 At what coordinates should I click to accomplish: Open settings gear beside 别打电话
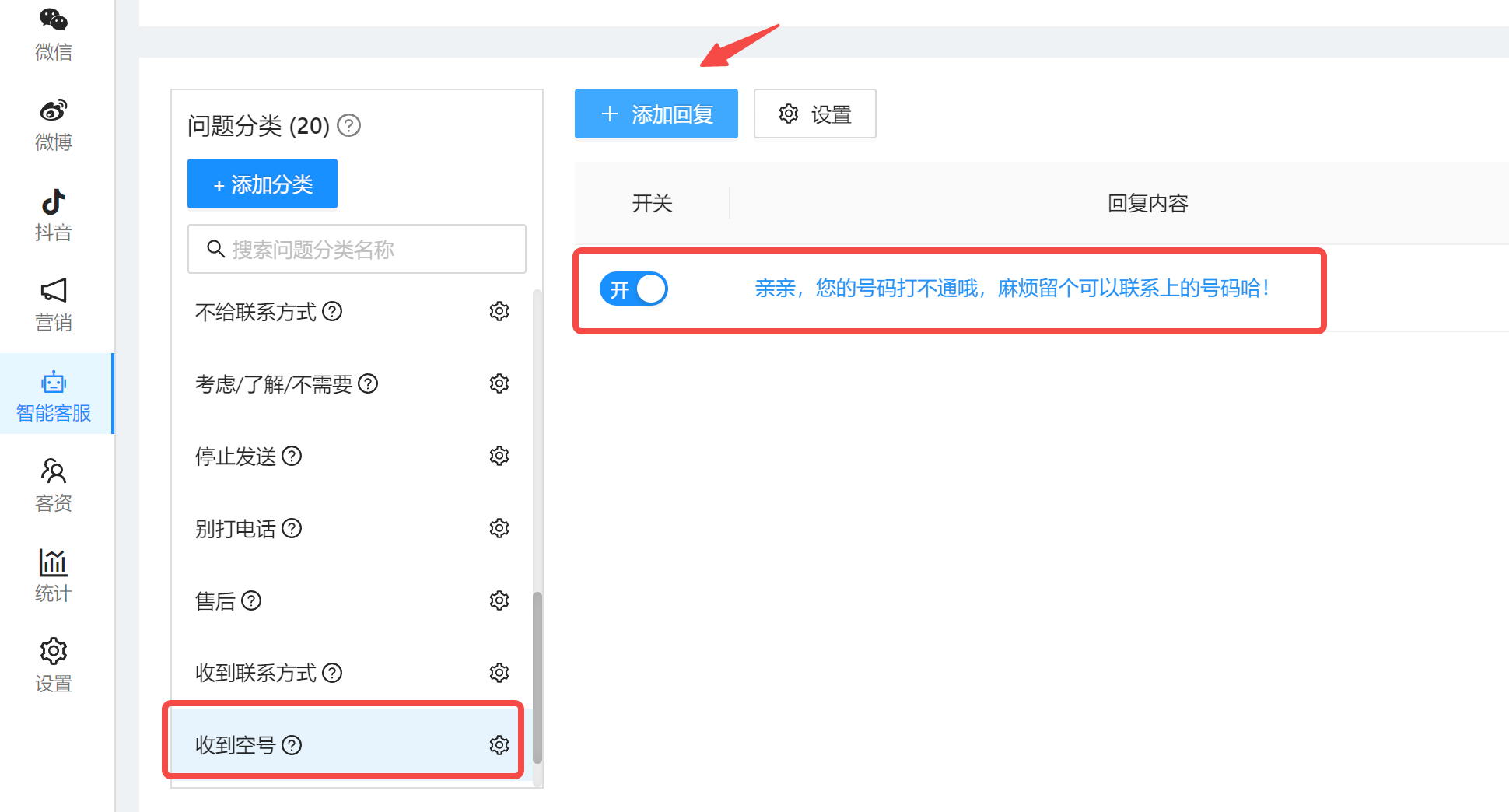(x=499, y=528)
